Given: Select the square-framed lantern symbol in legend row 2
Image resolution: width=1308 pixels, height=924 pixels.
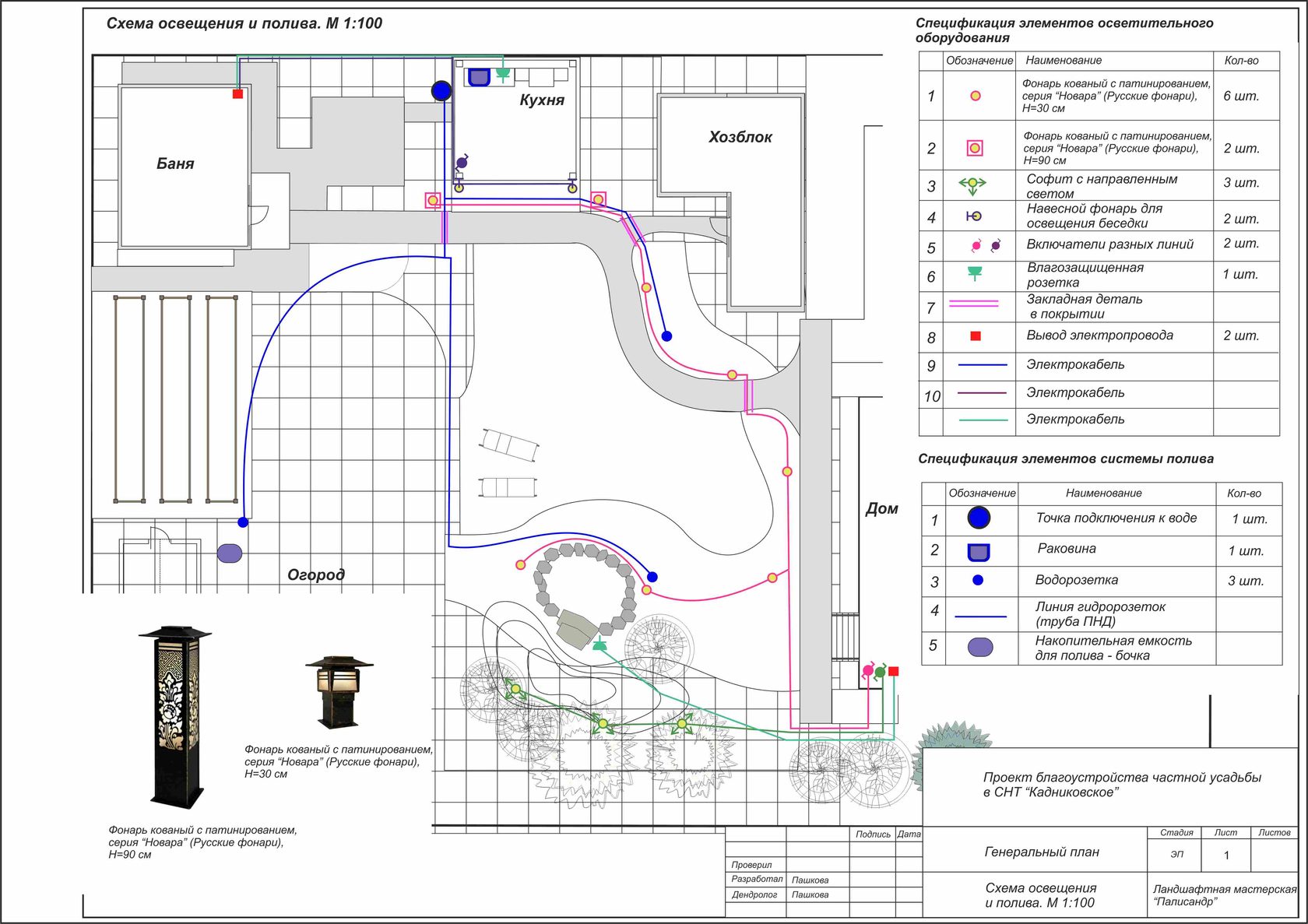Looking at the screenshot, I should [x=975, y=148].
